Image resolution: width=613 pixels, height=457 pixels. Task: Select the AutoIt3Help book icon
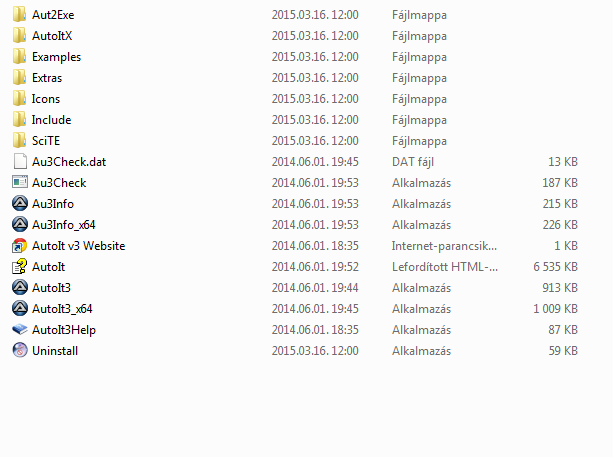(x=20, y=330)
